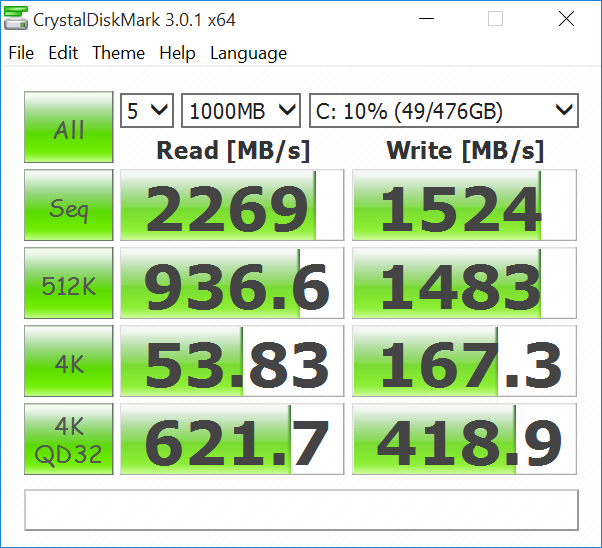Start the 4K QD32 benchmark test
The width and height of the screenshot is (602, 548).
(69, 439)
